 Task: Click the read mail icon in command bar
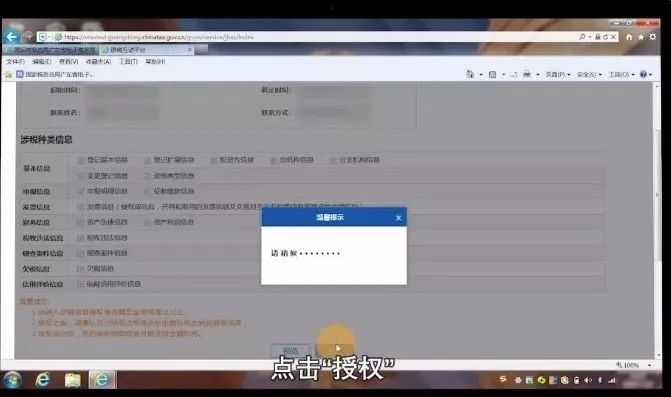514,74
